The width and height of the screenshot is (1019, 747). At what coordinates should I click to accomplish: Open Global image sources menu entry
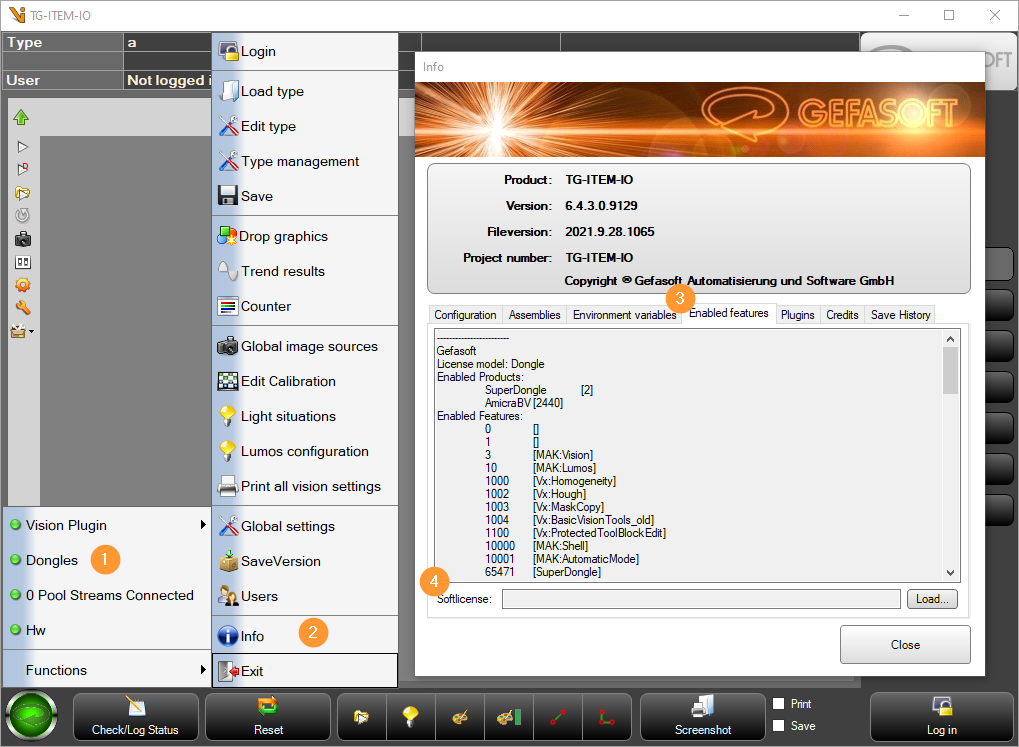(305, 347)
